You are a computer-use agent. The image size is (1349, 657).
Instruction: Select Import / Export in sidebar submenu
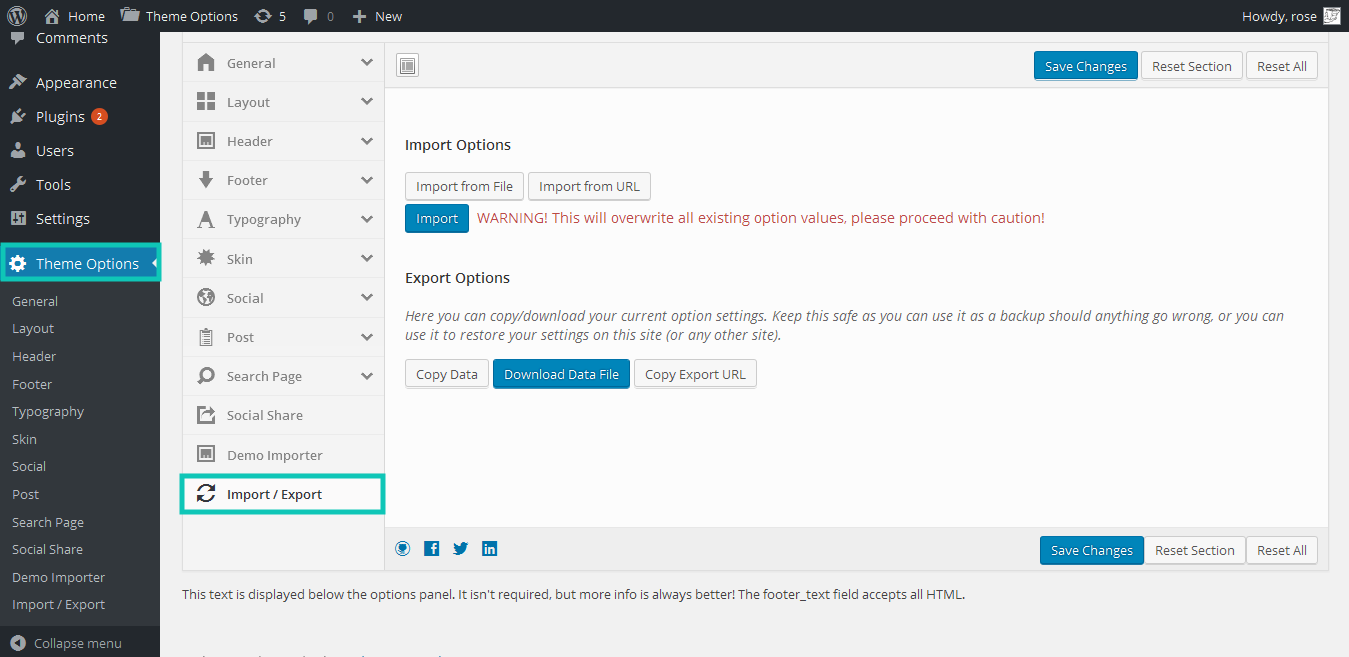tap(58, 604)
